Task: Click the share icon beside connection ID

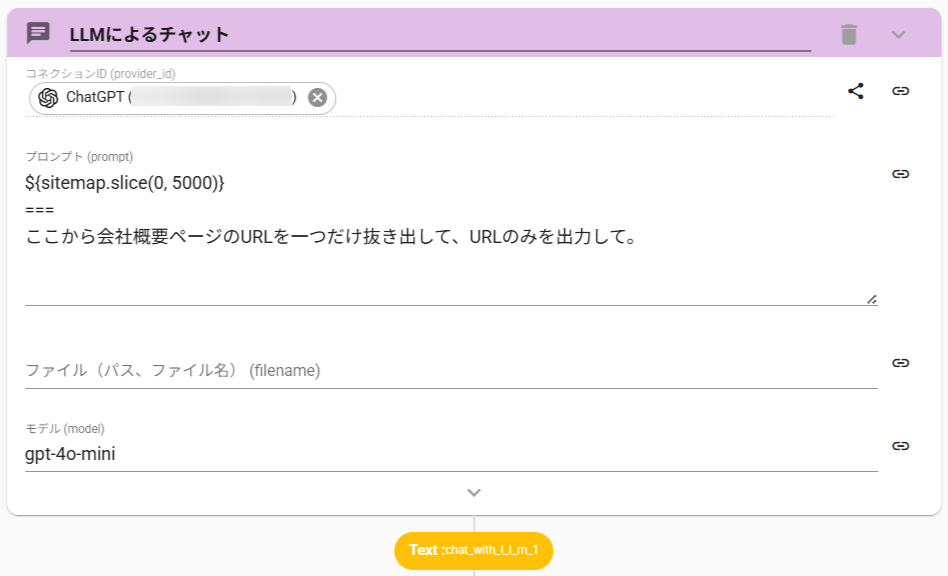Action: (x=856, y=91)
